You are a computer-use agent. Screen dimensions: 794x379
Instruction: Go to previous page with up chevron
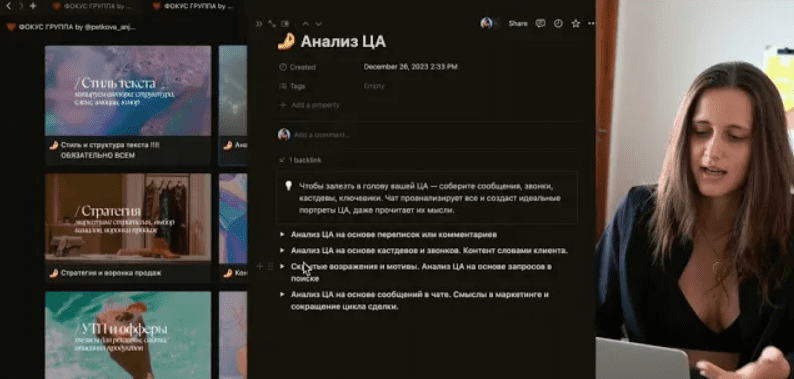tap(305, 24)
